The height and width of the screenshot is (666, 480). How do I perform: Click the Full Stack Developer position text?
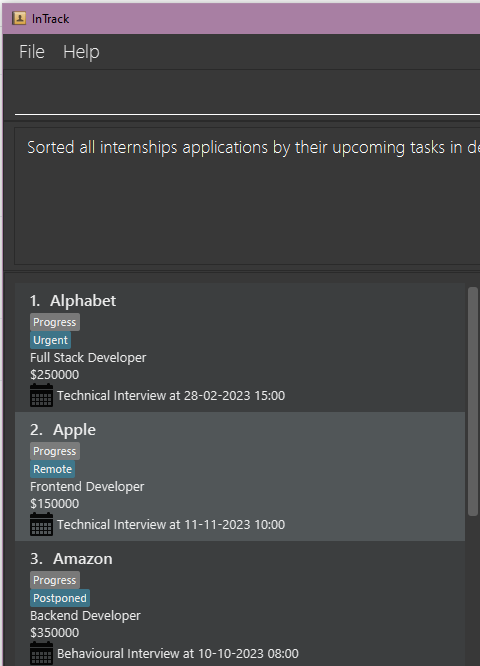click(88, 358)
